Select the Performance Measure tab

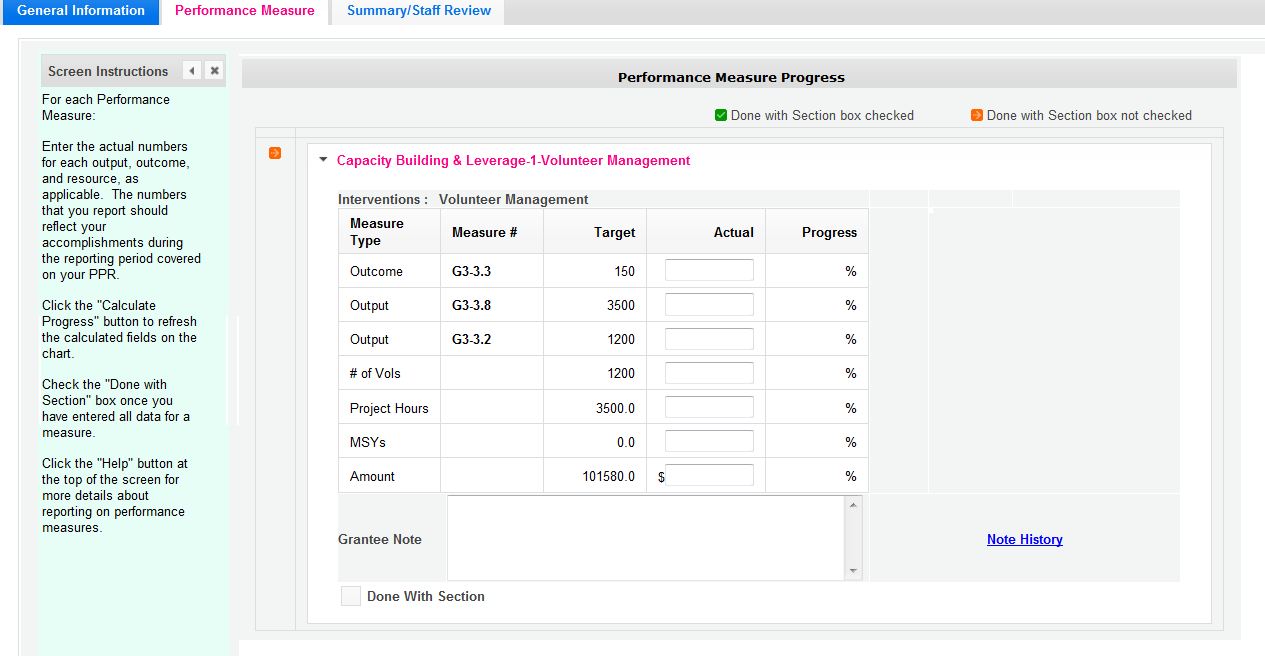pyautogui.click(x=244, y=11)
